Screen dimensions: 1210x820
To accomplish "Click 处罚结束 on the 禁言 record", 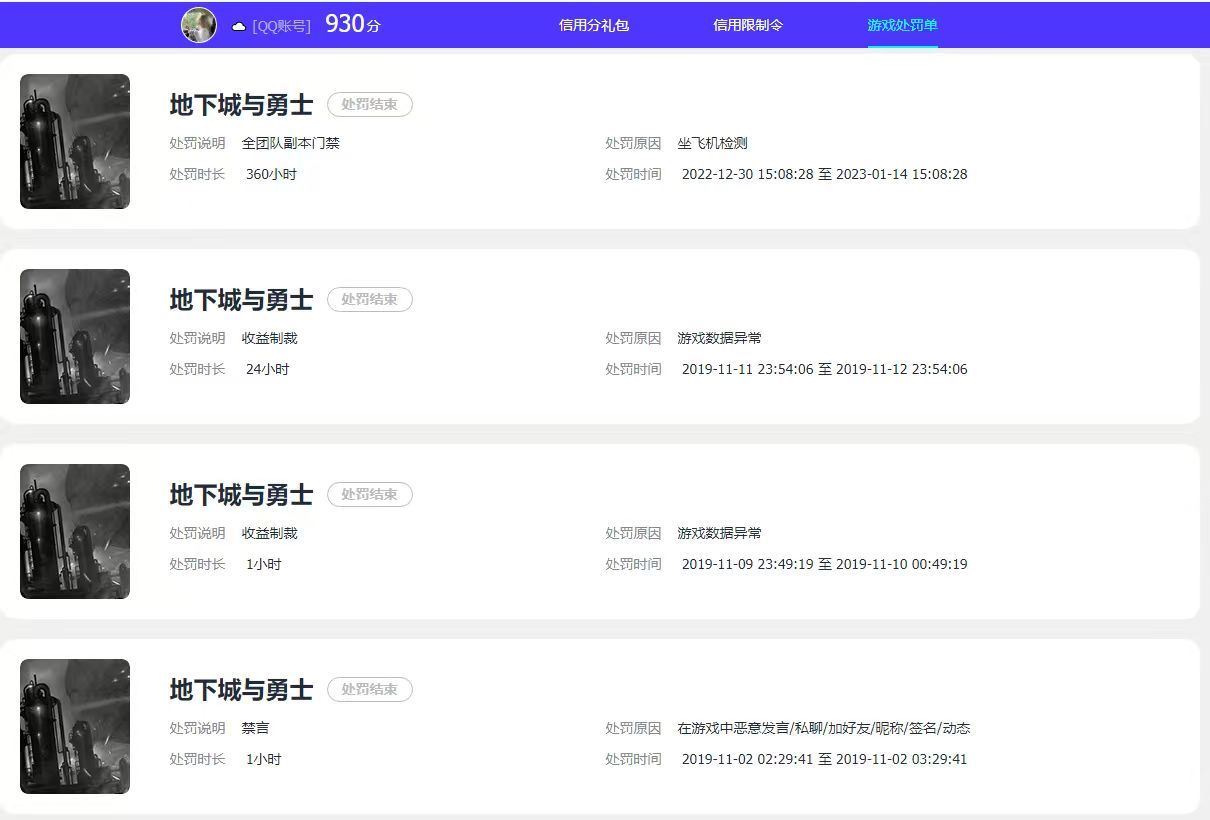I will click(370, 689).
